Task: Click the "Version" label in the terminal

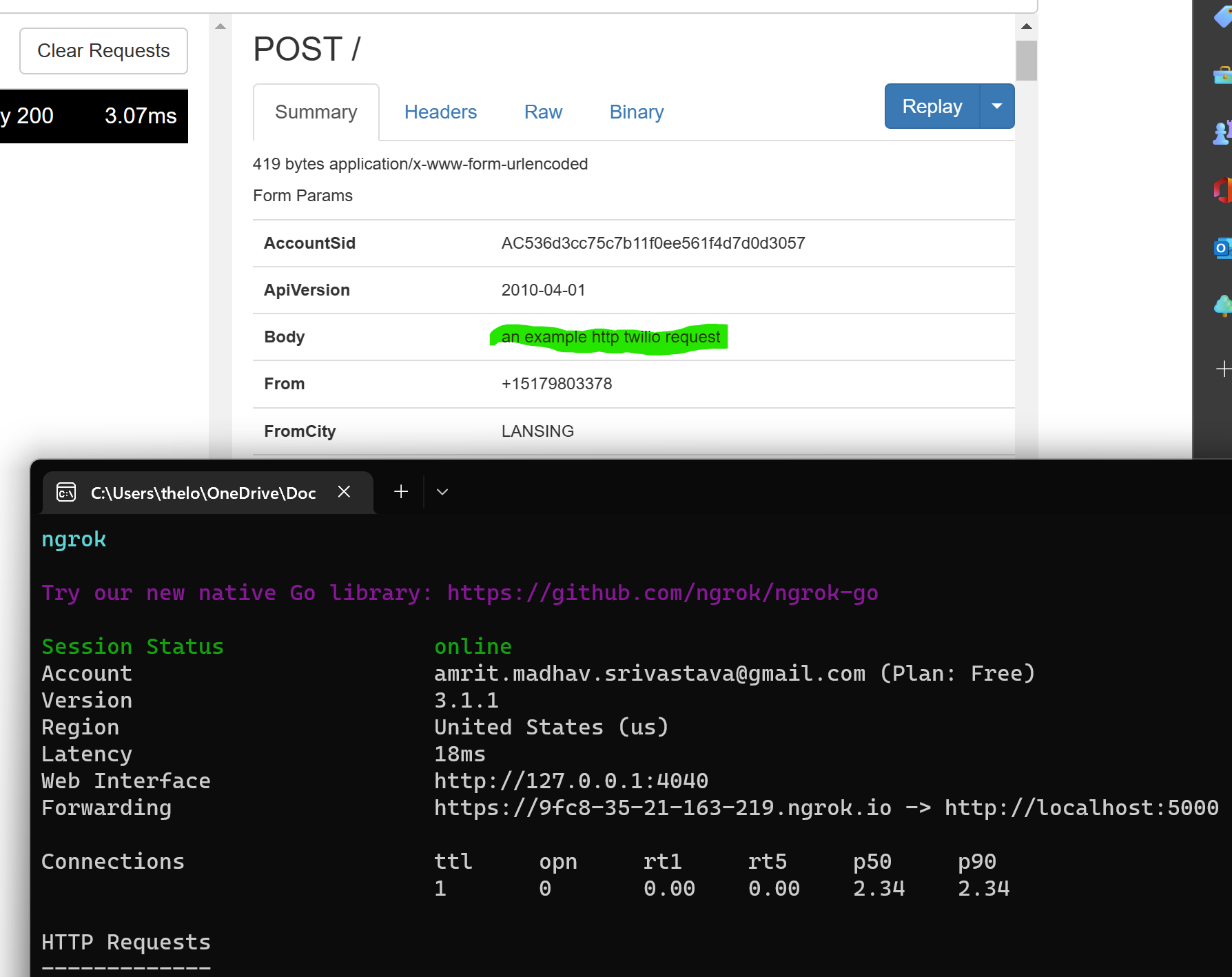Action: (x=87, y=700)
